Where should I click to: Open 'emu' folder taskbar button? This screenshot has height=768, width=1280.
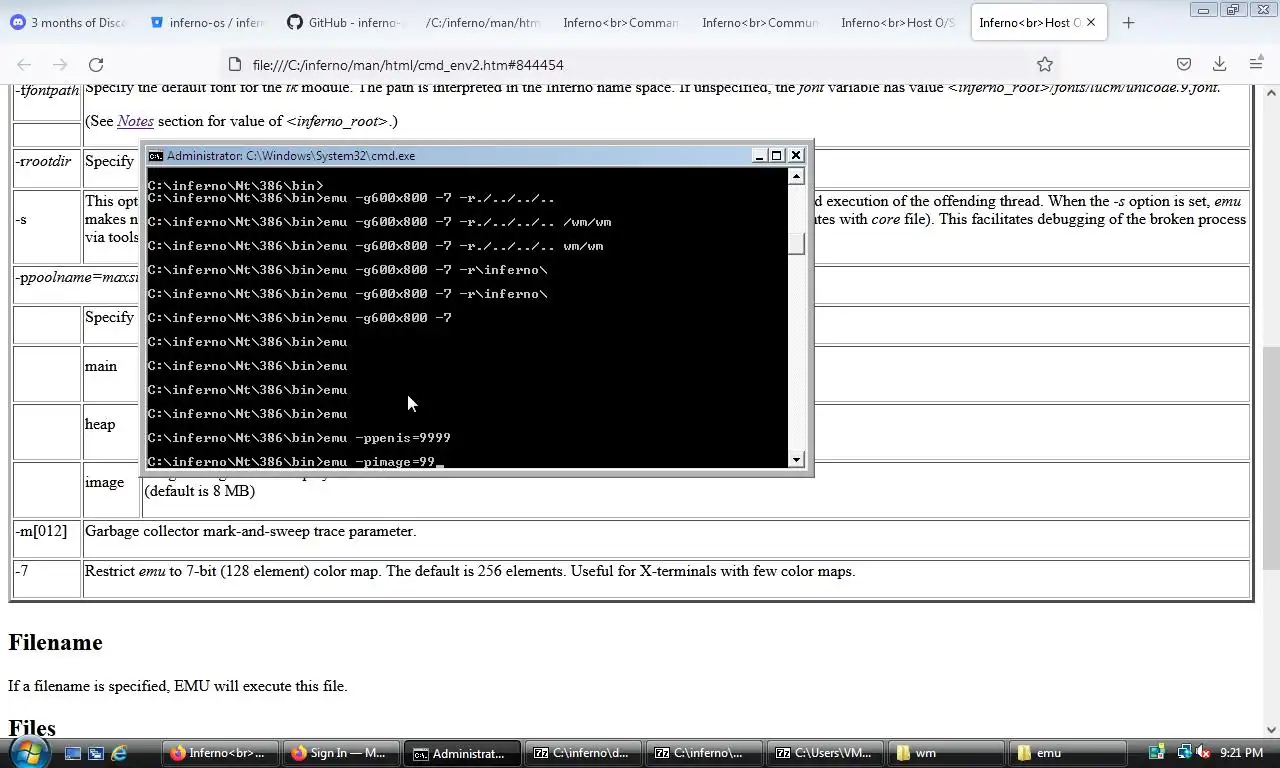(x=1068, y=753)
